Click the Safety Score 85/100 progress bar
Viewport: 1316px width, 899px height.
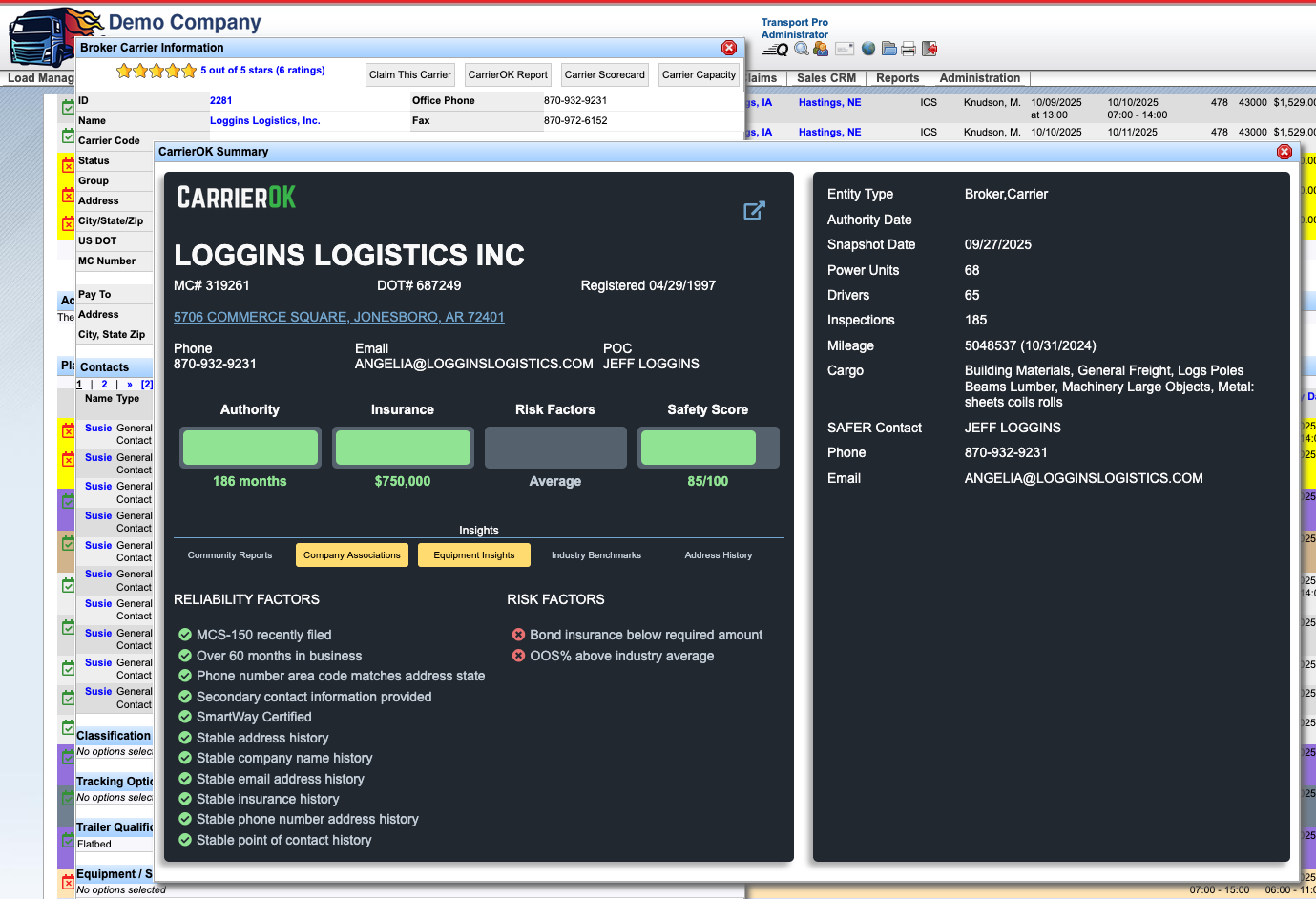coord(708,448)
